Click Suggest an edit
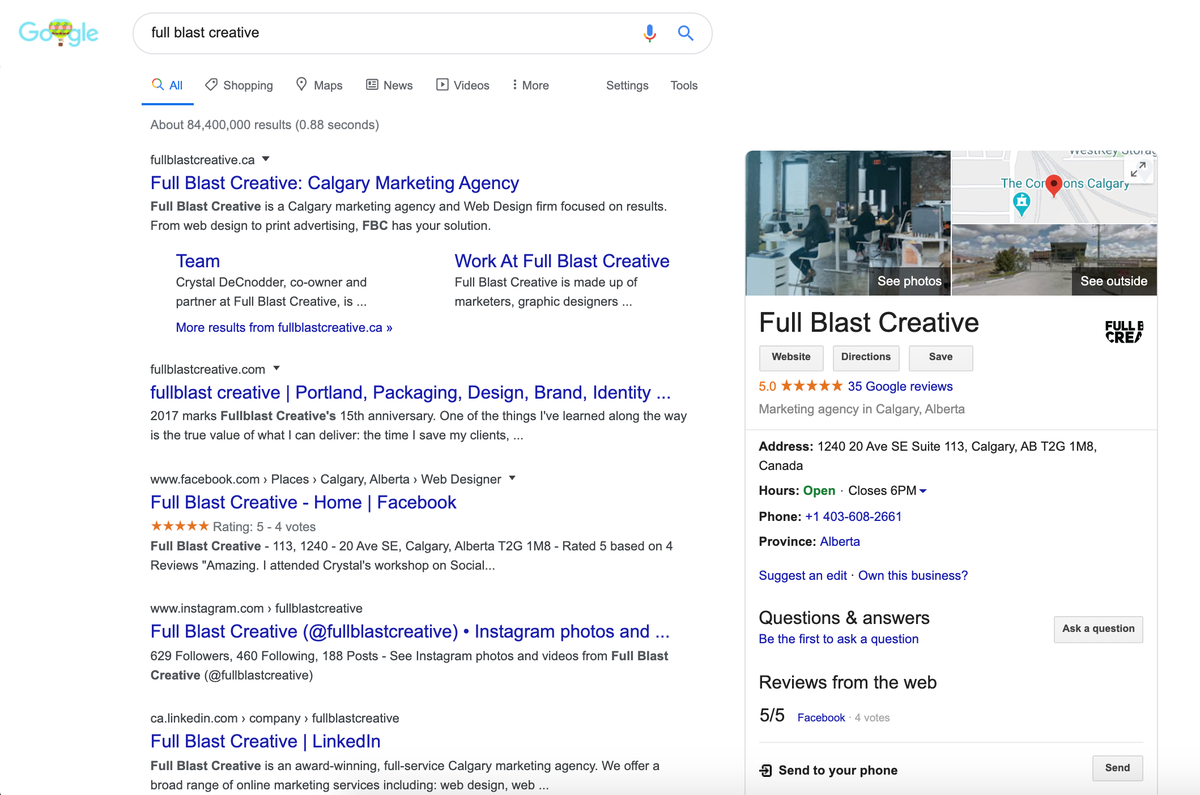 pos(803,576)
